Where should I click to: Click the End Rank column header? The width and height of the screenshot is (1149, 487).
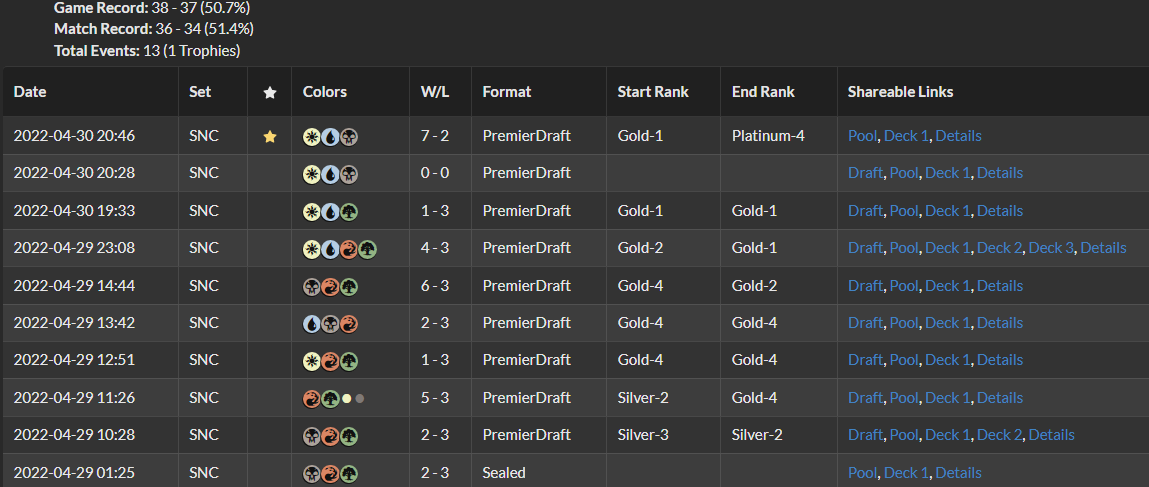click(x=763, y=92)
